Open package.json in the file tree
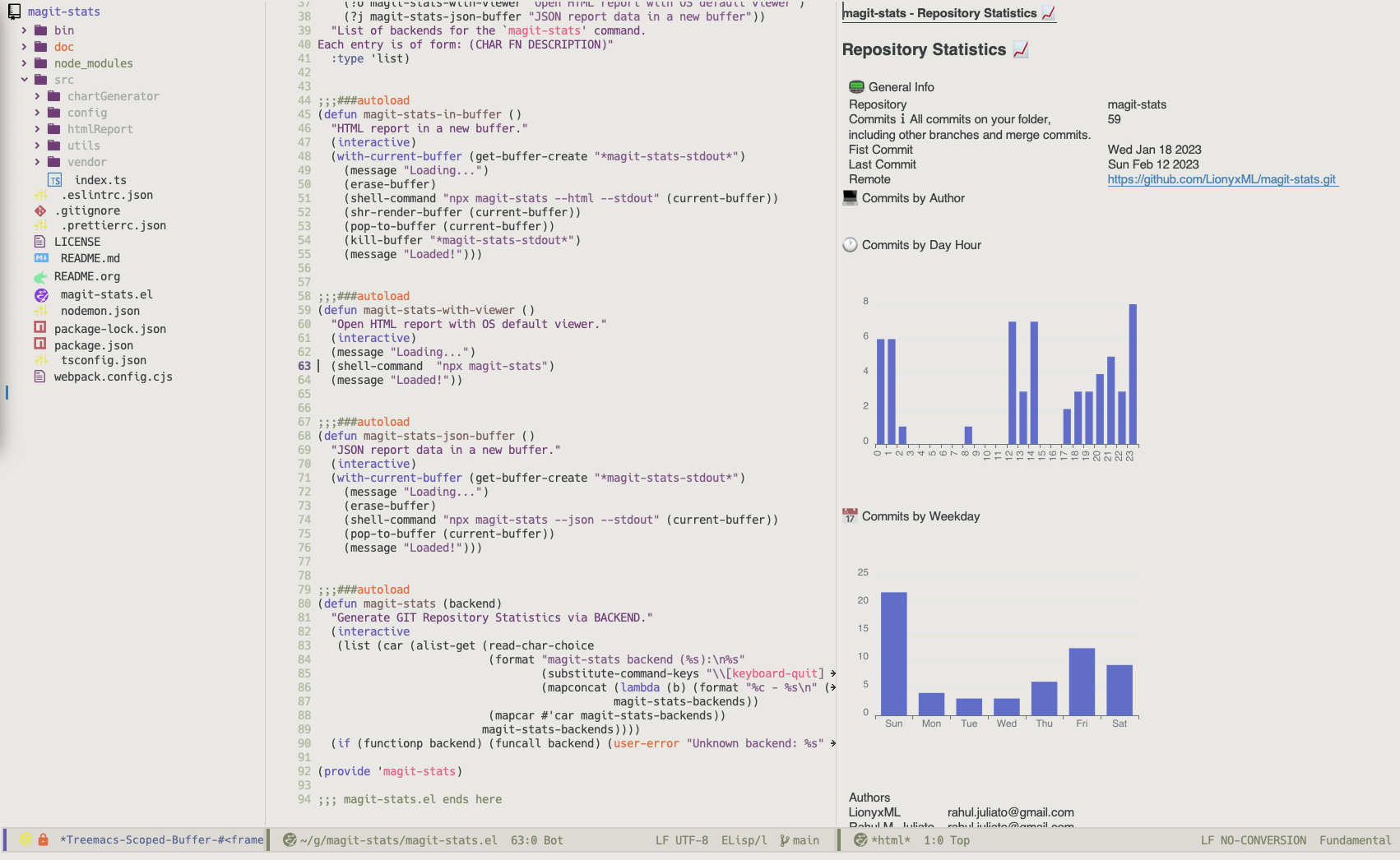 [x=94, y=346]
